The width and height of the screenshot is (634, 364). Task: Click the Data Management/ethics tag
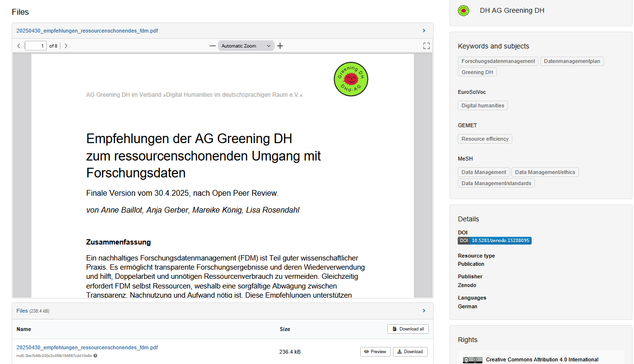click(x=545, y=172)
